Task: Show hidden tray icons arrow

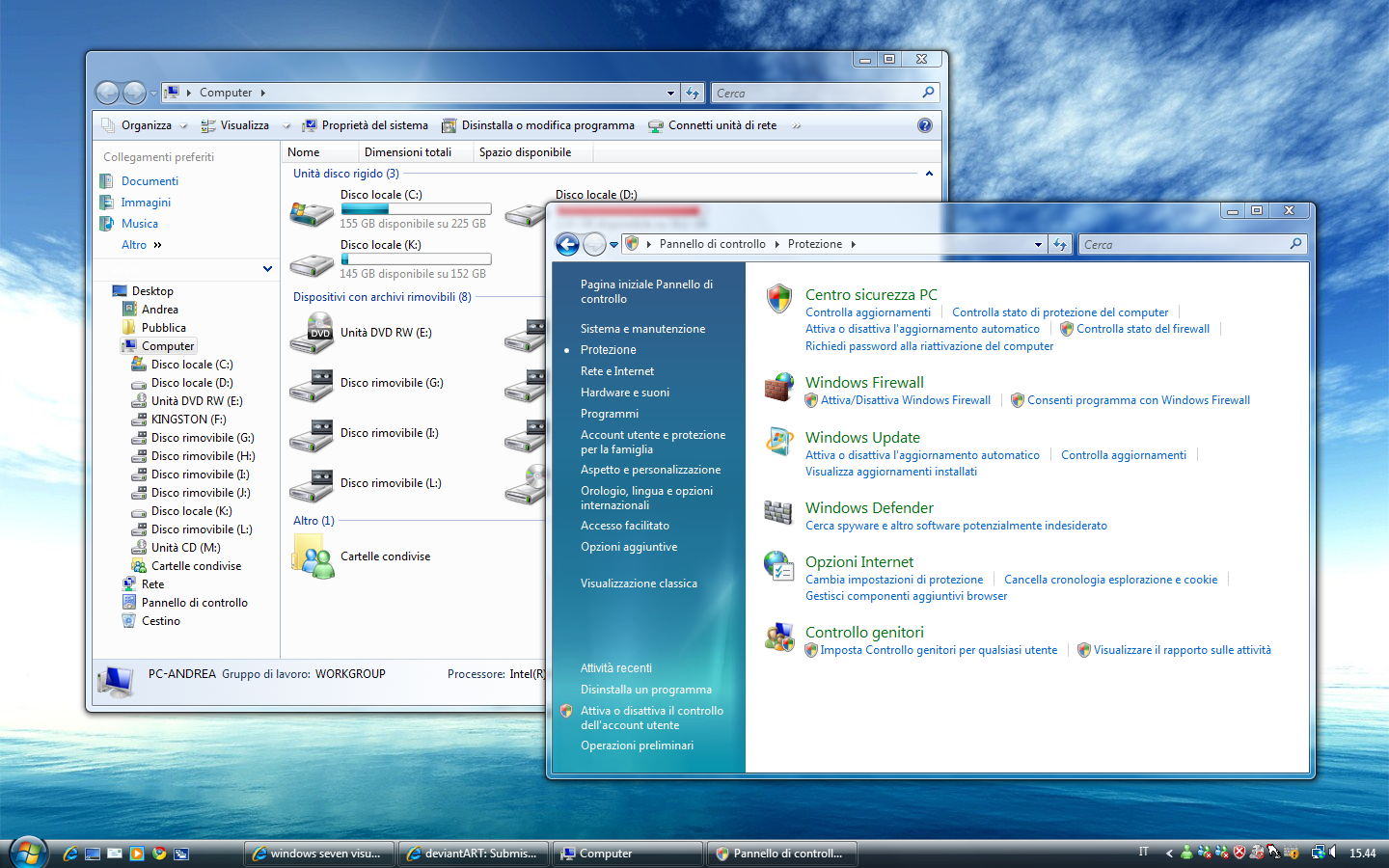Action: [1169, 854]
